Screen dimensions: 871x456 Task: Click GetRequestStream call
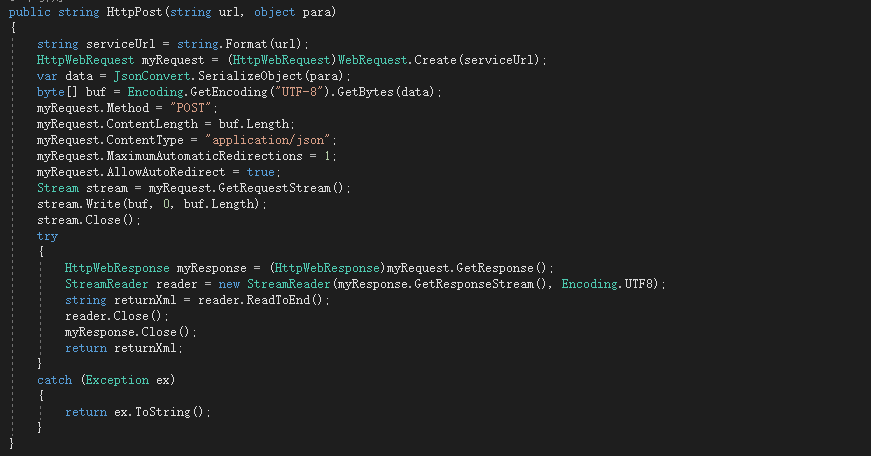tap(281, 188)
